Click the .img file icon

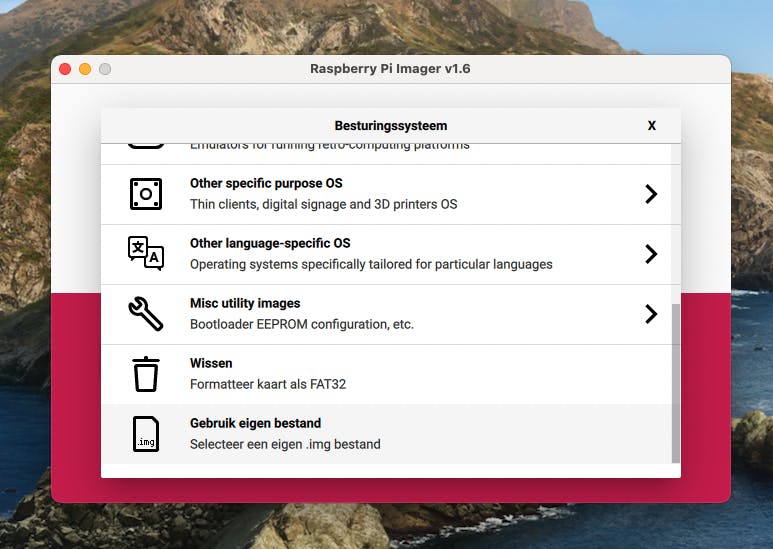[146, 434]
